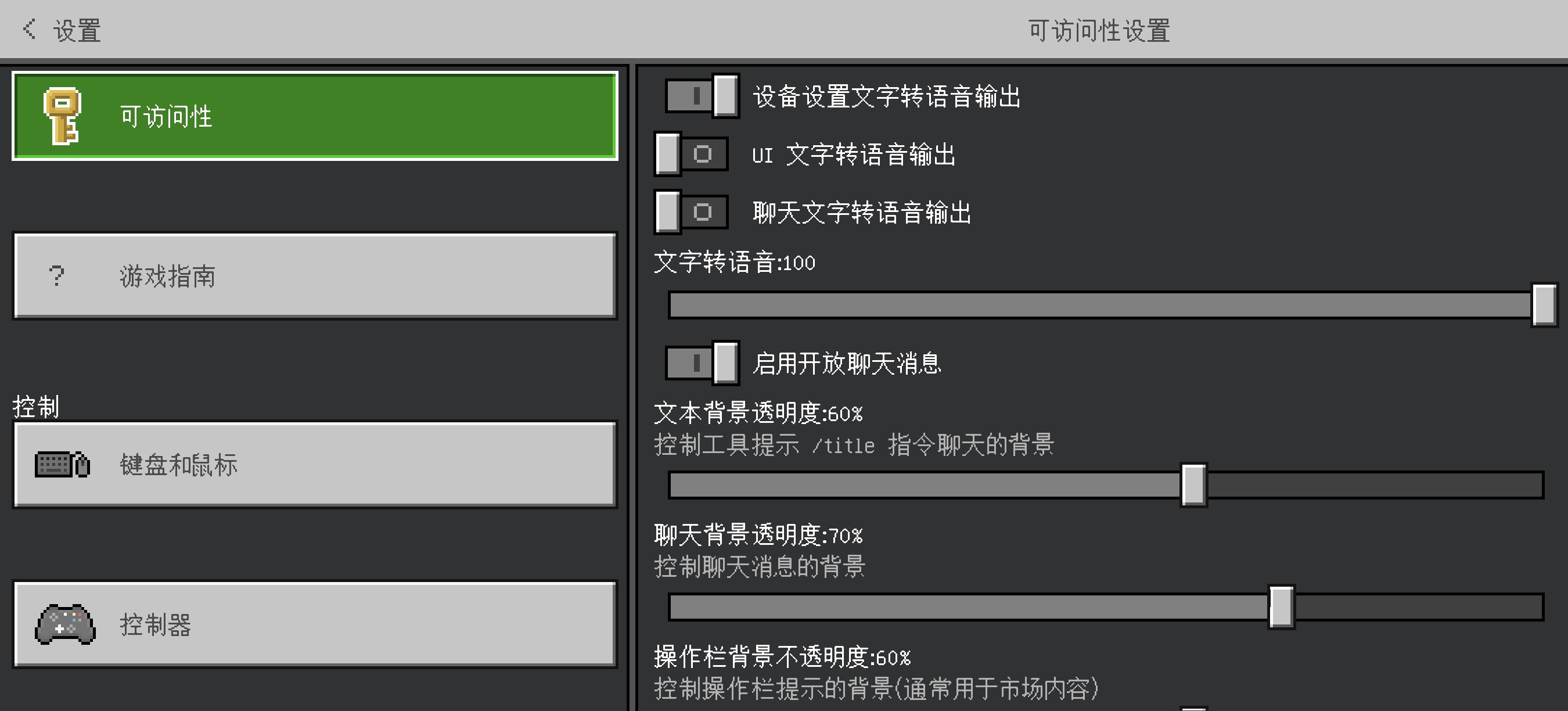Viewport: 1568px width, 711px height.
Task: Click the gold key icon for 可访问性
Action: click(x=62, y=116)
